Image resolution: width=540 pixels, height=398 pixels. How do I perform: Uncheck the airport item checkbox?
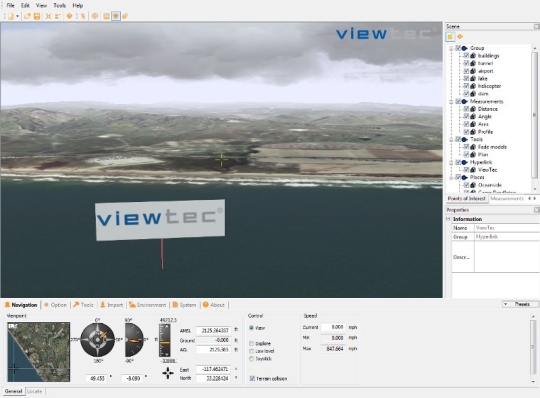point(466,71)
